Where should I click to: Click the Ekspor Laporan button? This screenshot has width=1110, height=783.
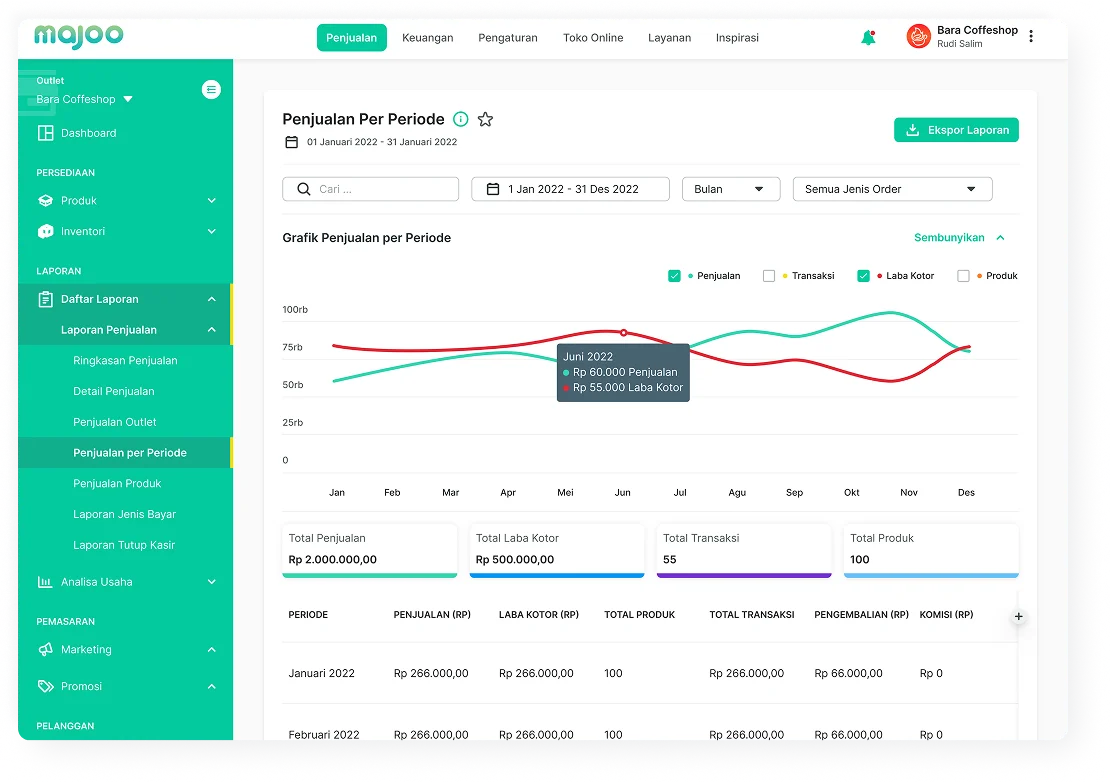(x=956, y=130)
